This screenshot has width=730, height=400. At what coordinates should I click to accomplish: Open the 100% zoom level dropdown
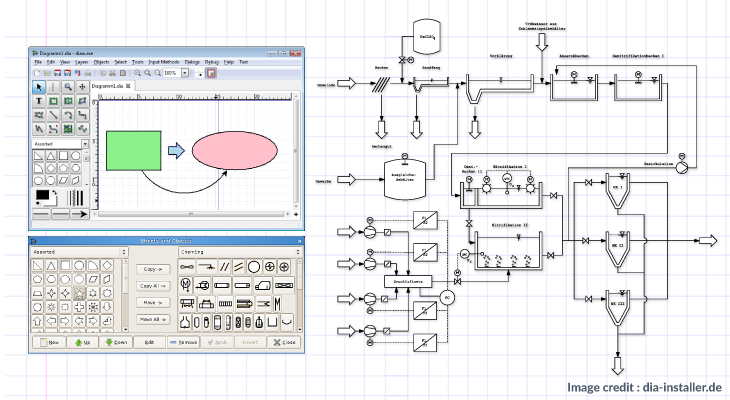pyautogui.click(x=186, y=73)
